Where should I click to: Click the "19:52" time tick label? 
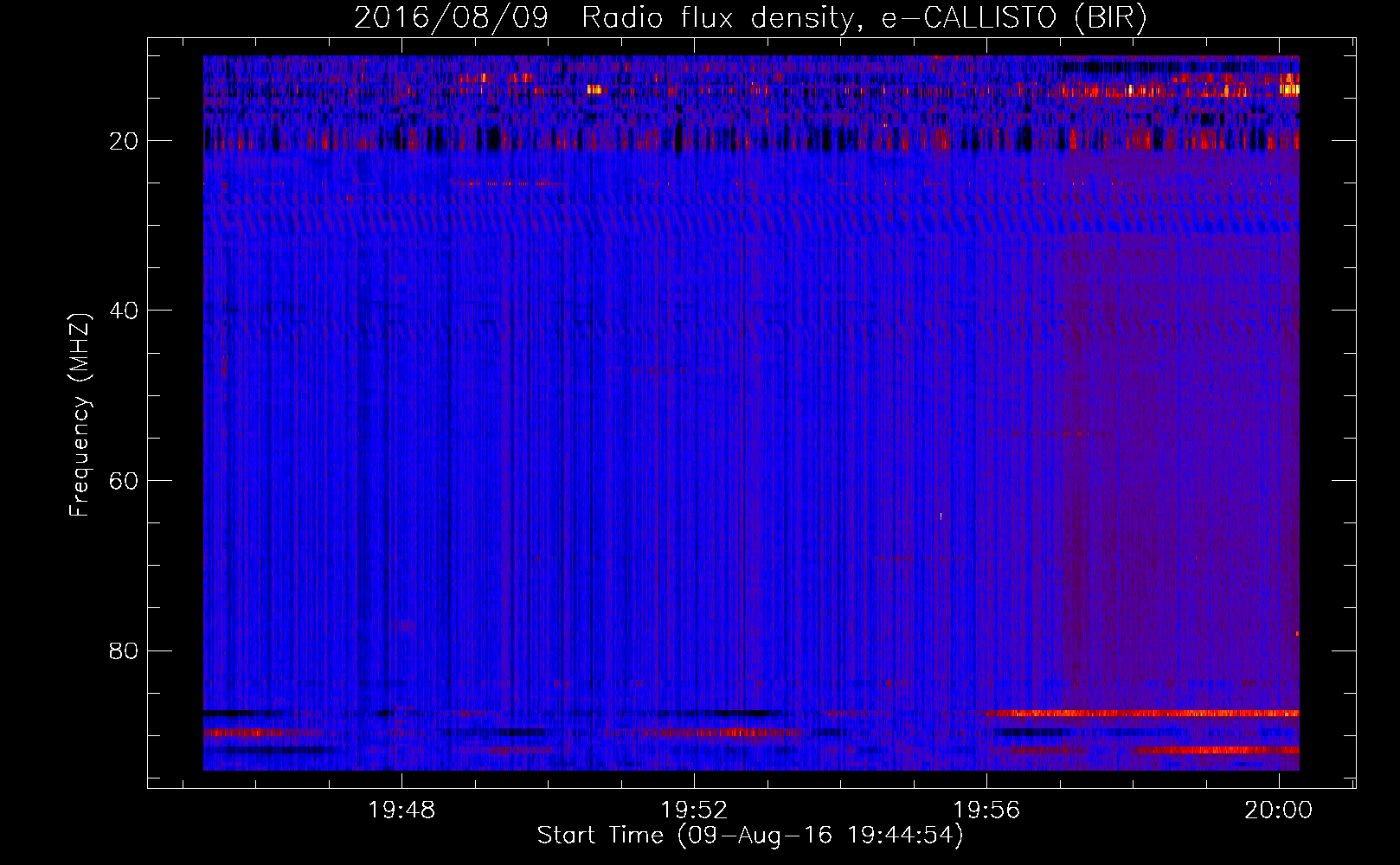point(694,811)
